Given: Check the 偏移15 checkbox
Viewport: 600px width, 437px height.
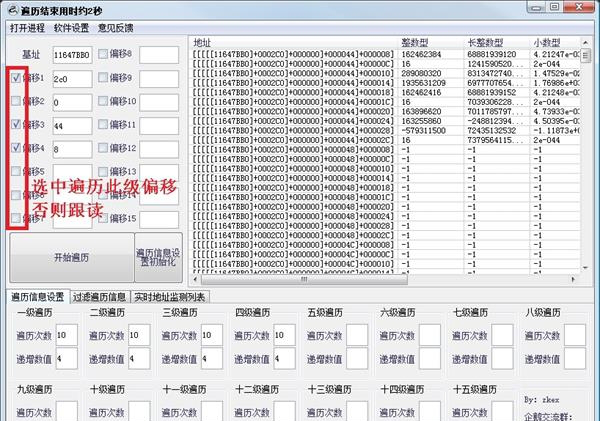Looking at the screenshot, I should [x=103, y=218].
